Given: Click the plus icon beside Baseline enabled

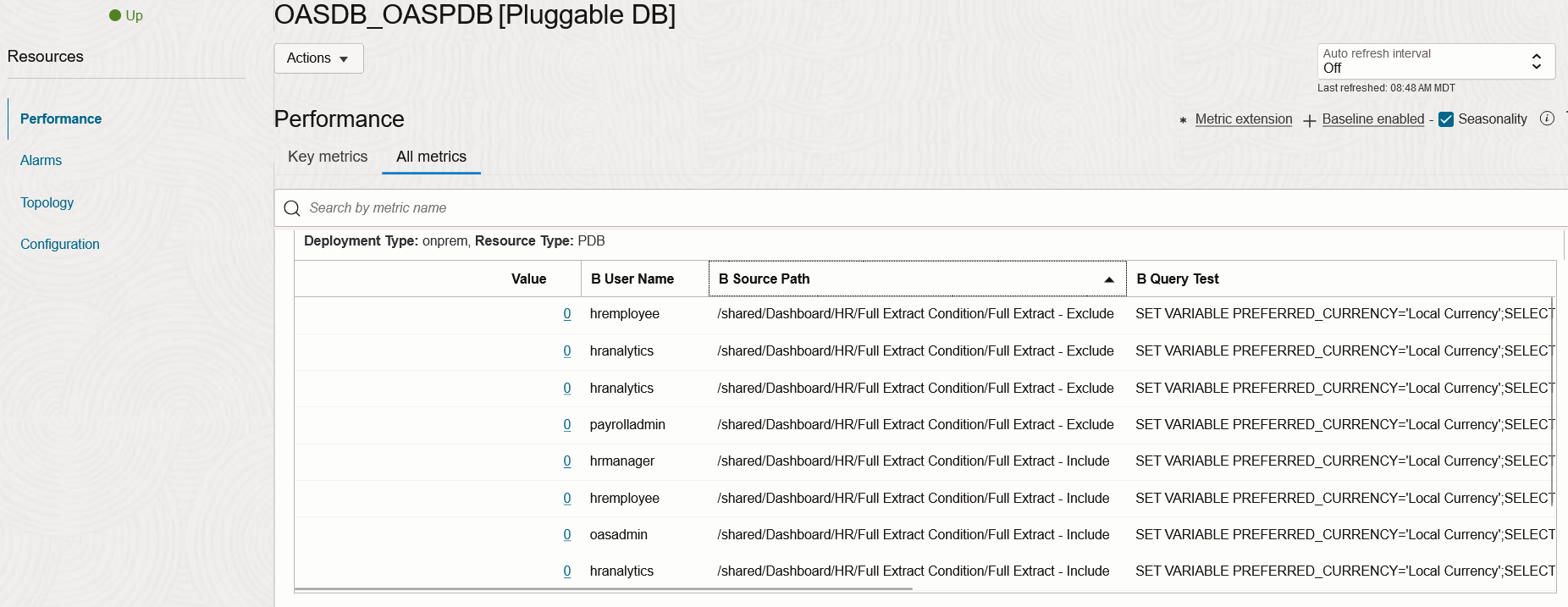Looking at the screenshot, I should point(1309,119).
